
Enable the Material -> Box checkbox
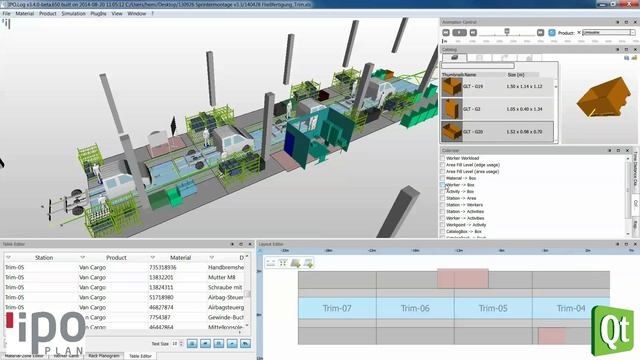pyautogui.click(x=442, y=178)
